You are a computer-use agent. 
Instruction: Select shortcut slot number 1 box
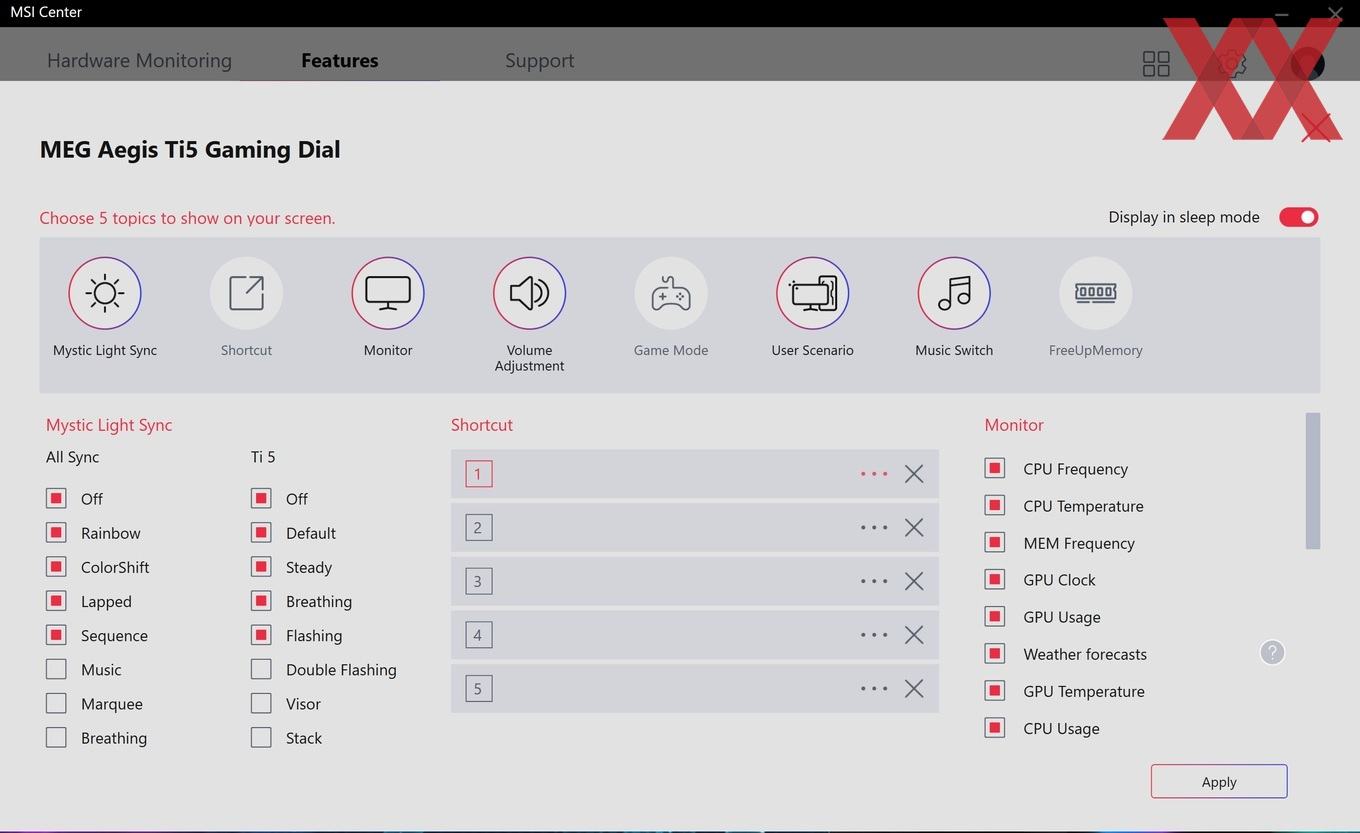[478, 474]
